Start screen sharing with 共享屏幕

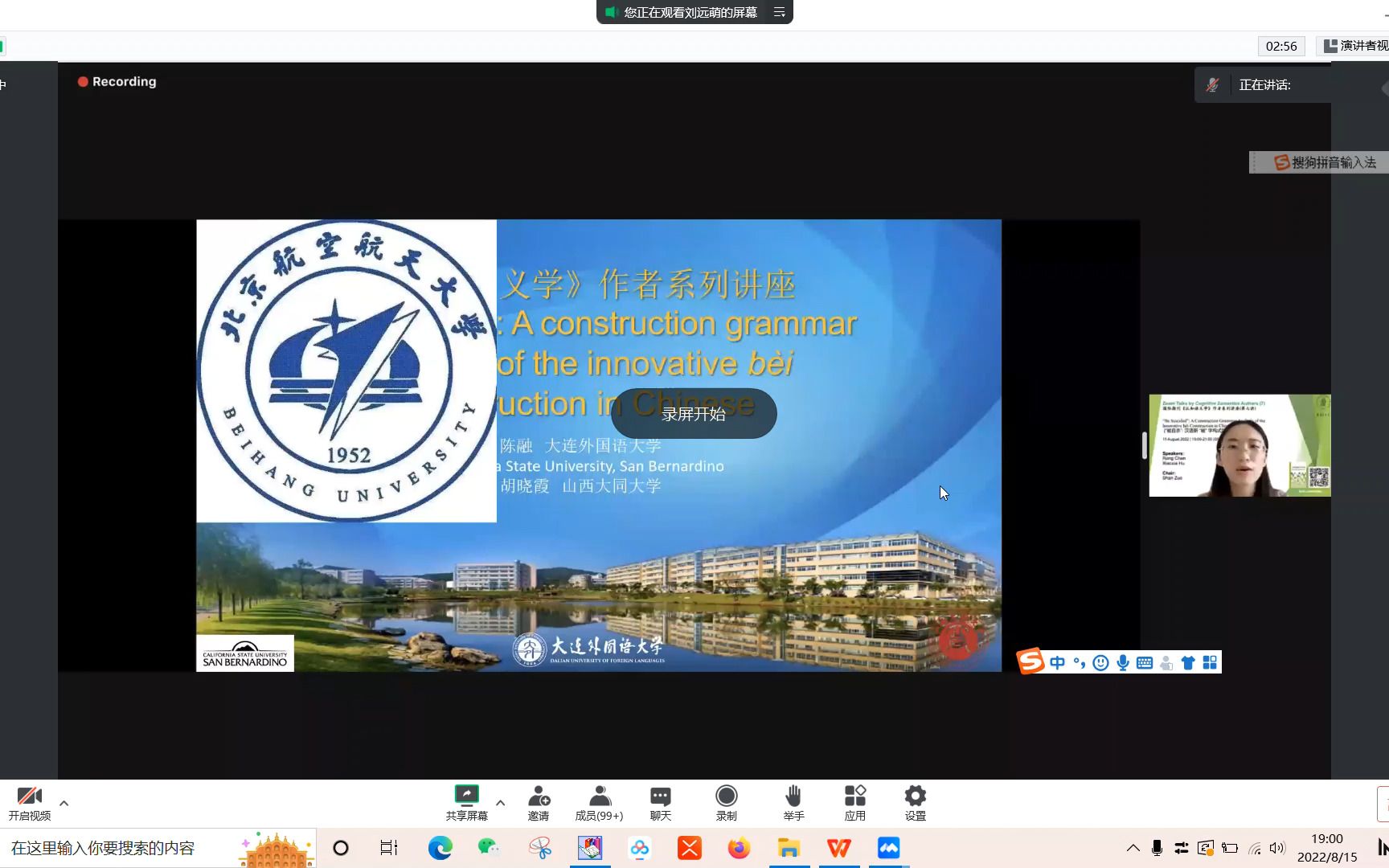click(x=466, y=803)
